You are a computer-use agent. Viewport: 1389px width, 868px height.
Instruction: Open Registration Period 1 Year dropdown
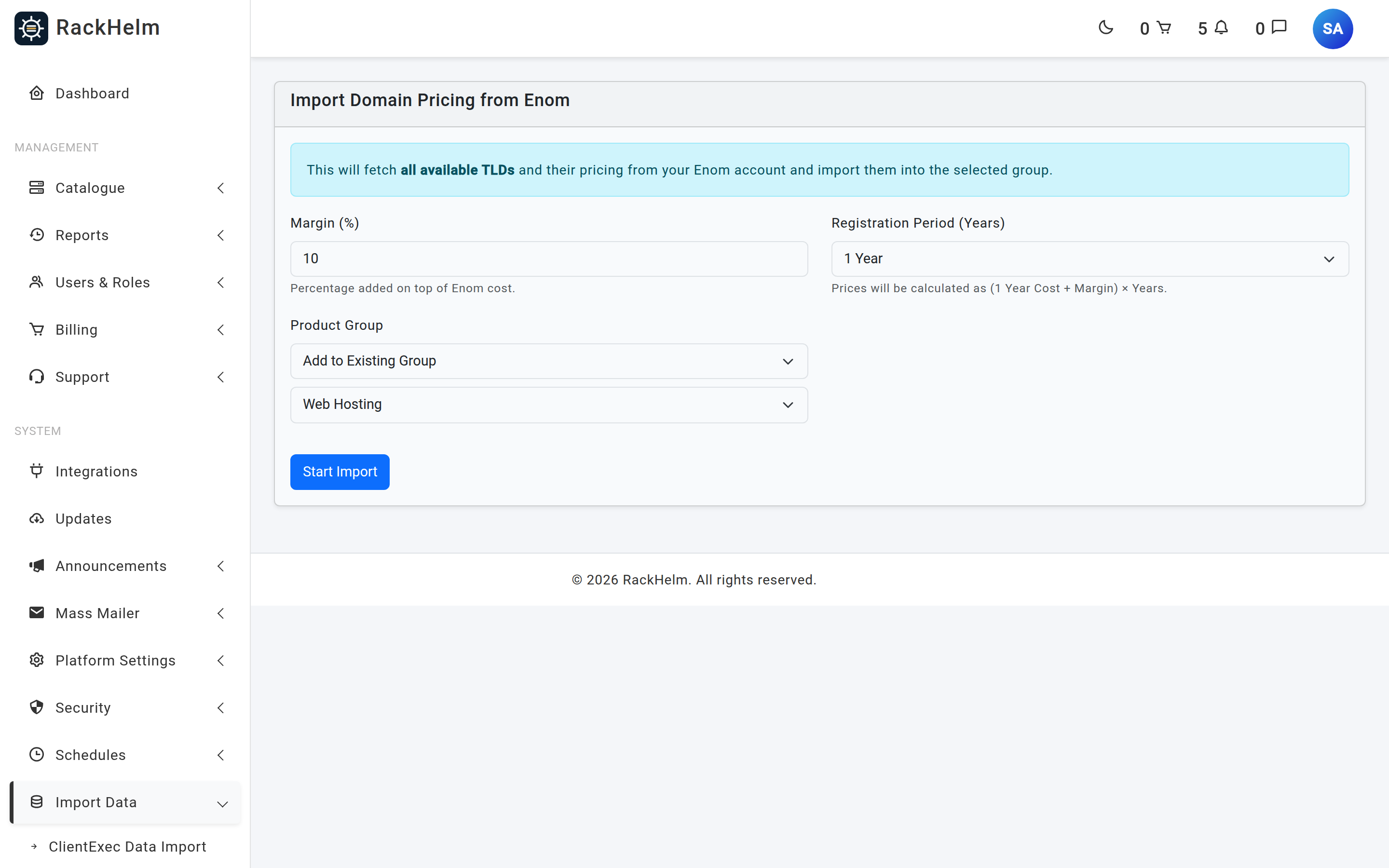click(1089, 259)
